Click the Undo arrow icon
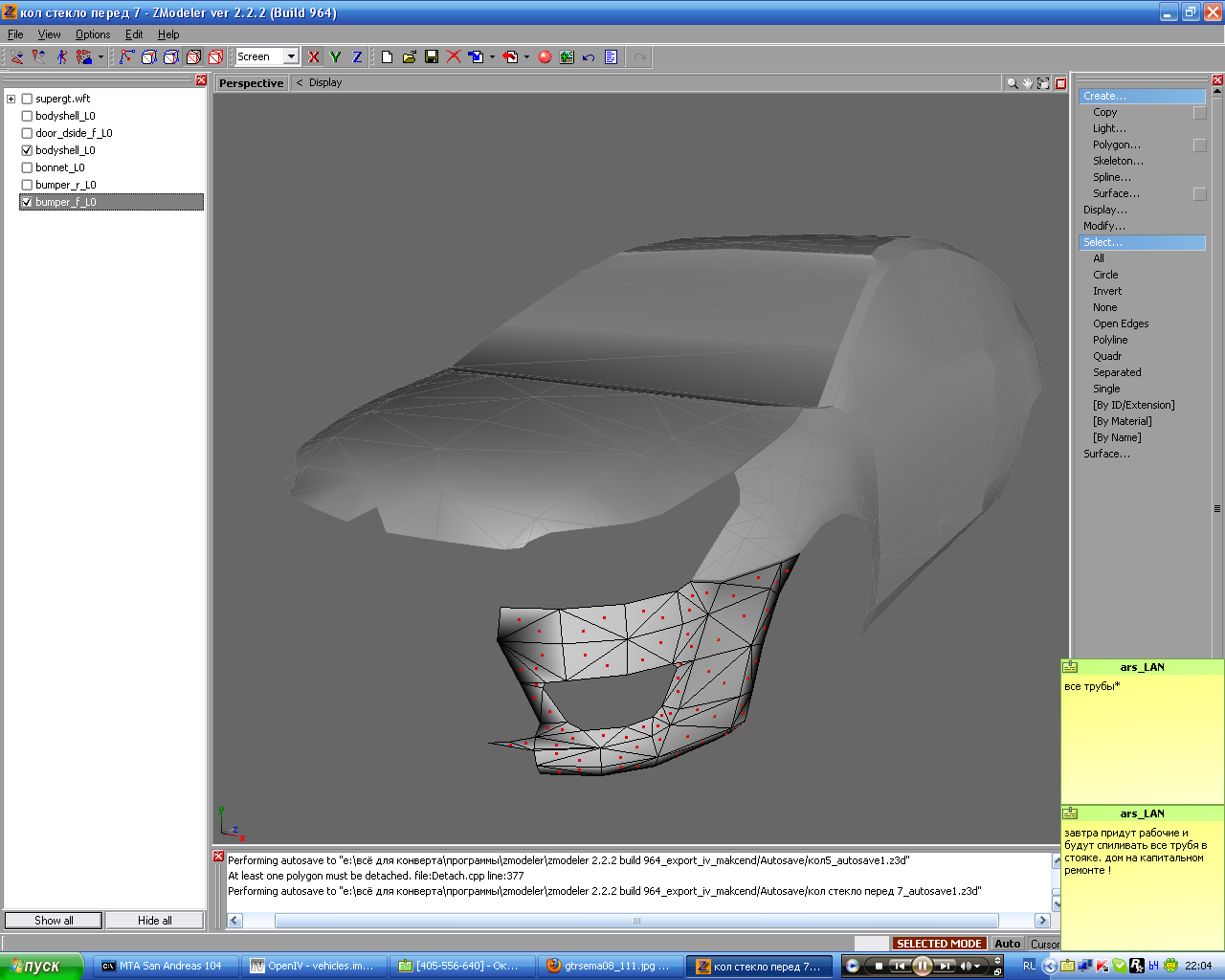This screenshot has height=980, width=1225. tap(589, 57)
